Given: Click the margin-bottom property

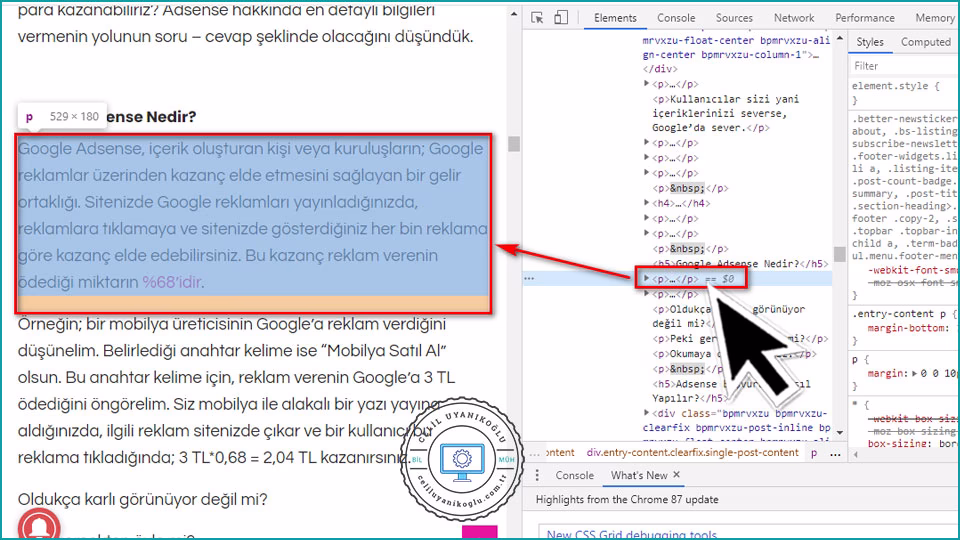Looking at the screenshot, I should [907, 328].
